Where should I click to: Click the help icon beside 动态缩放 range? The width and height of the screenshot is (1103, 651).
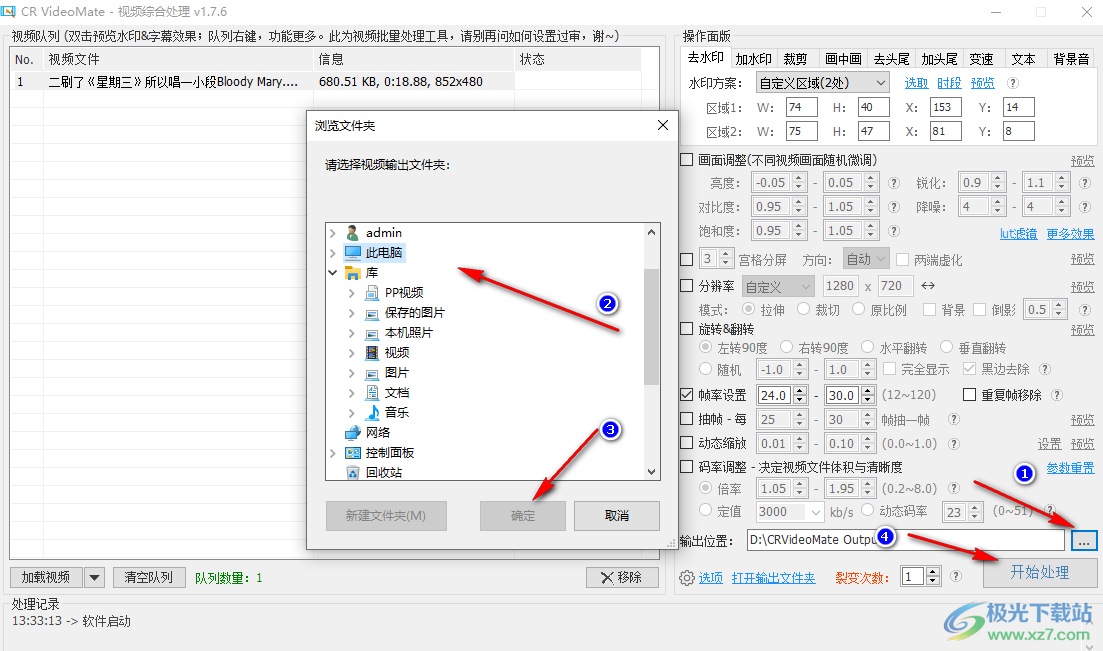(x=954, y=443)
